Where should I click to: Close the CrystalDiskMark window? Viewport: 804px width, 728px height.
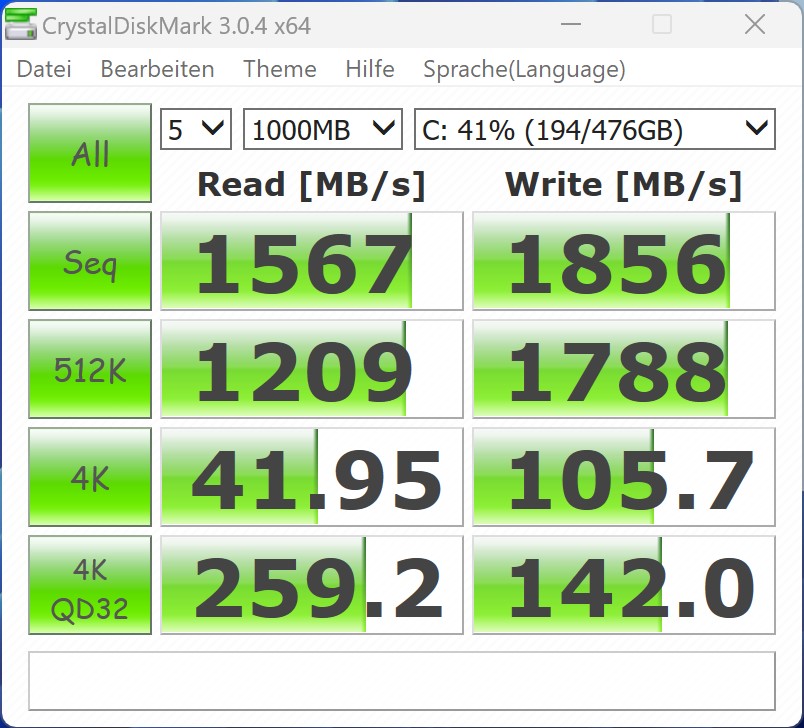point(755,24)
